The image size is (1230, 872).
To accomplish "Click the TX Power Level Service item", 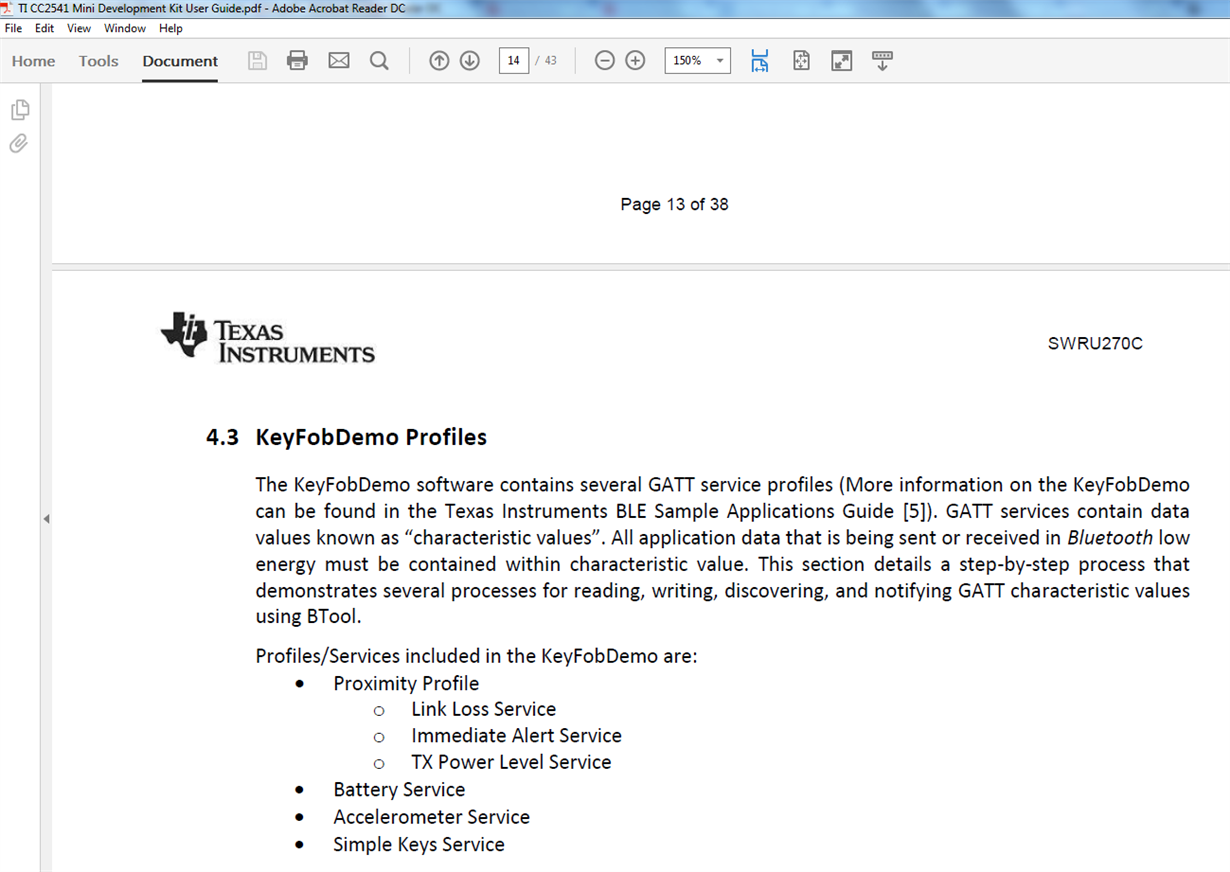I will click(511, 762).
